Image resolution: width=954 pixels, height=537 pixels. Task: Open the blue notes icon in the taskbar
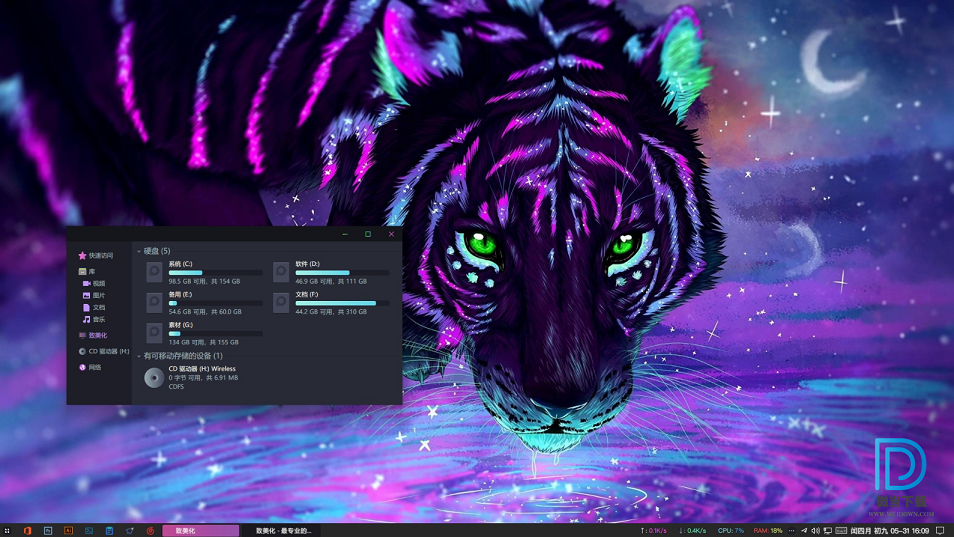[x=110, y=530]
